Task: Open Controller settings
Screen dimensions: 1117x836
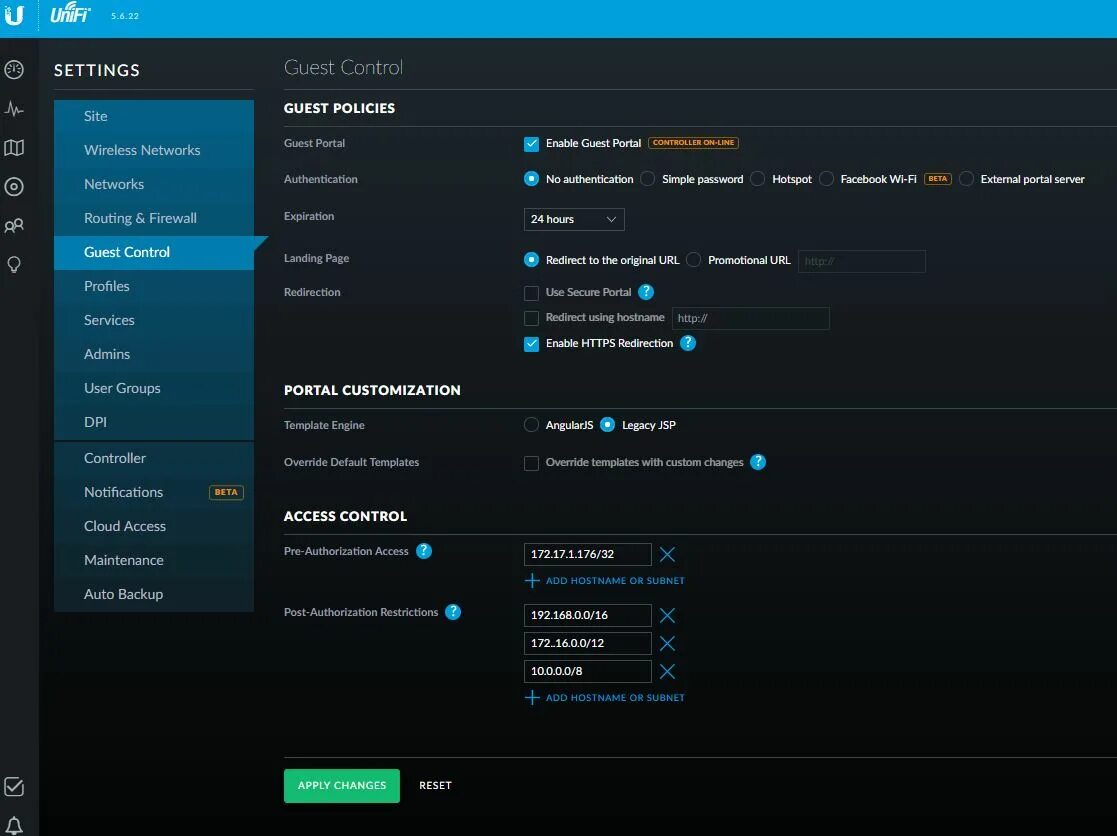Action: 154,458
